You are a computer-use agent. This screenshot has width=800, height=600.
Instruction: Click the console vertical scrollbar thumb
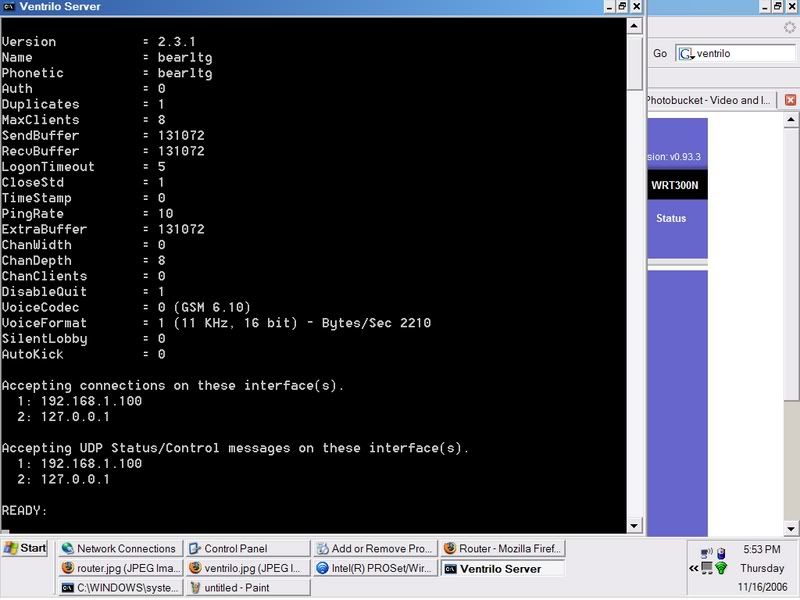pos(634,61)
